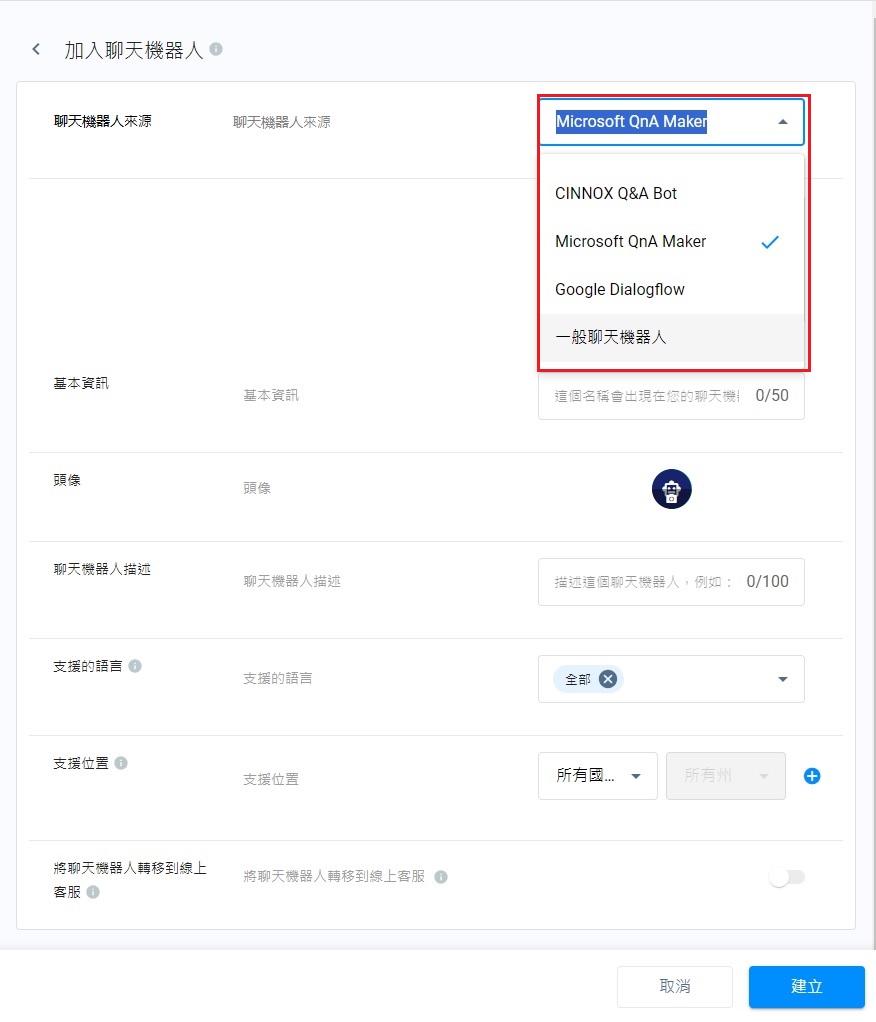Viewport: 876px width, 1022px height.
Task: Select CINNOX Q&A Bot option
Action: coord(672,194)
